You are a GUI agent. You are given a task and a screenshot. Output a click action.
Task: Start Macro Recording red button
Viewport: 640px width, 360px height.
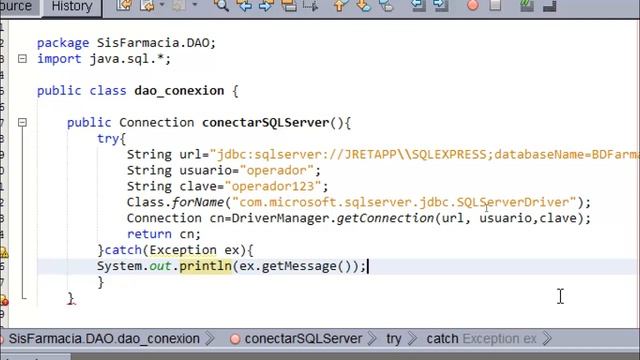click(x=473, y=5)
